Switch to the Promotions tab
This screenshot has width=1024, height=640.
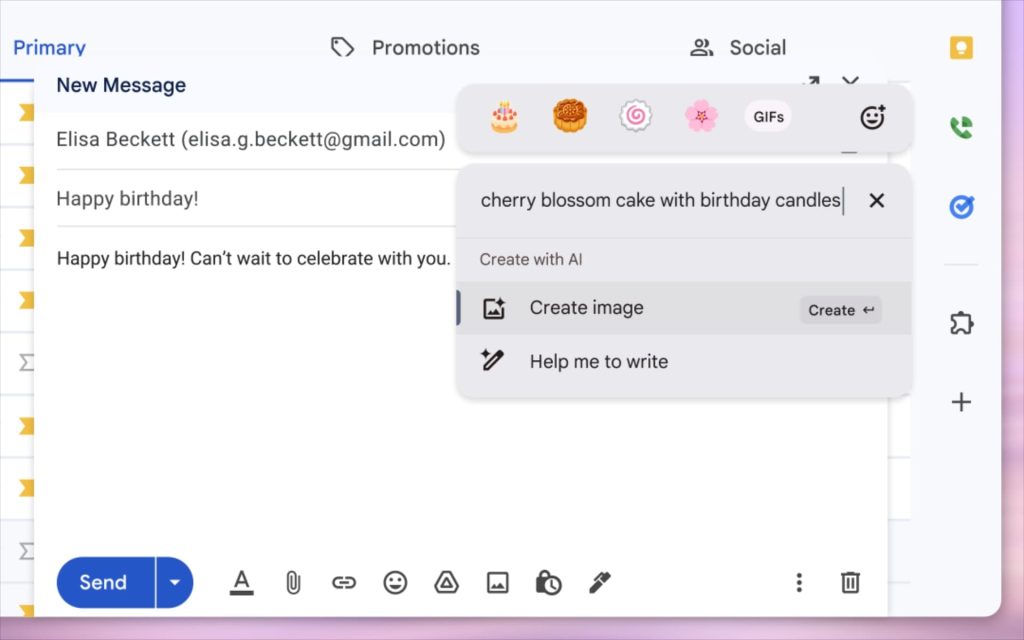point(406,48)
